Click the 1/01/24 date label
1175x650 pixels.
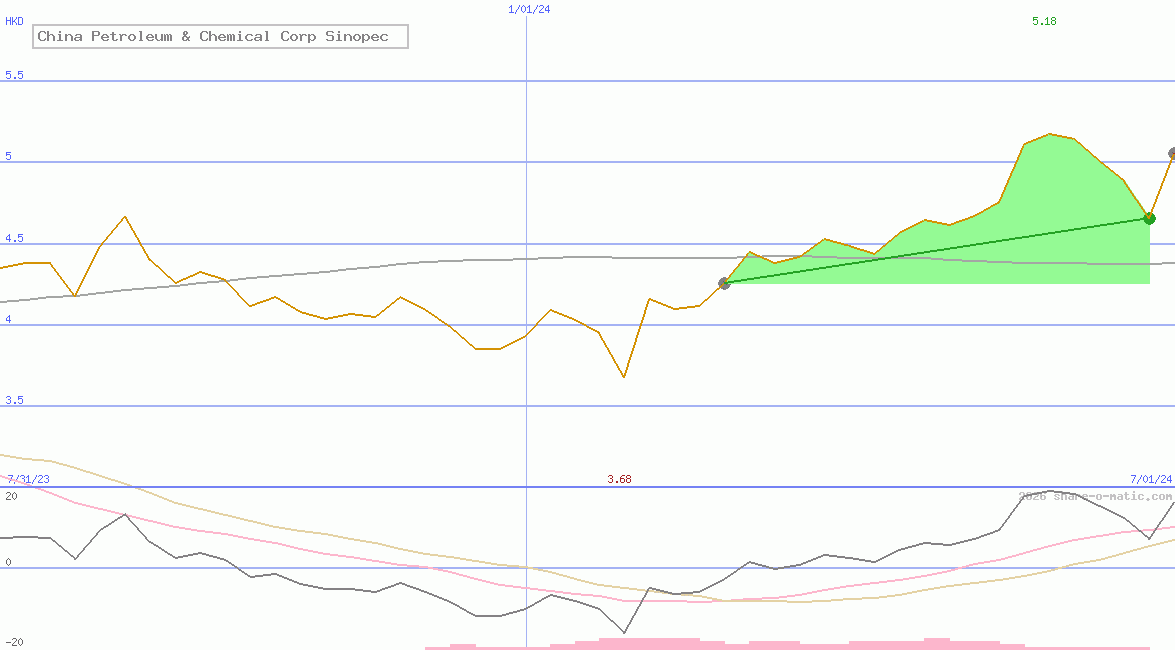click(529, 9)
